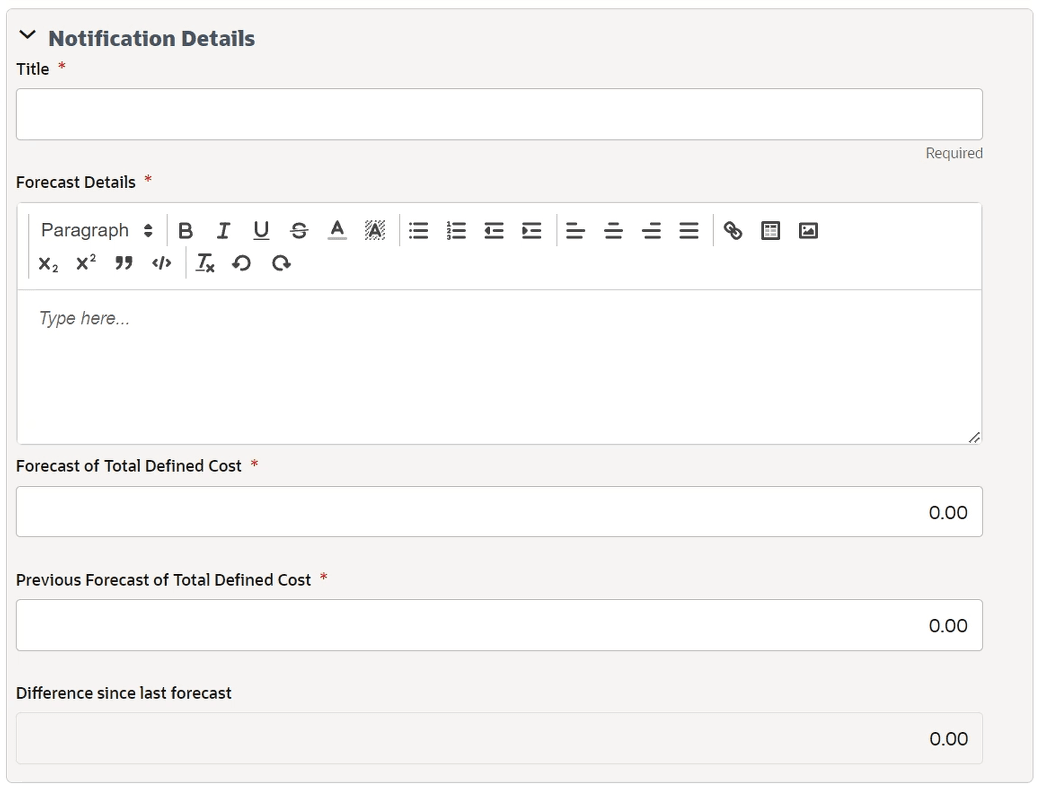Toggle underline formatting
The image size is (1041, 794).
261,231
